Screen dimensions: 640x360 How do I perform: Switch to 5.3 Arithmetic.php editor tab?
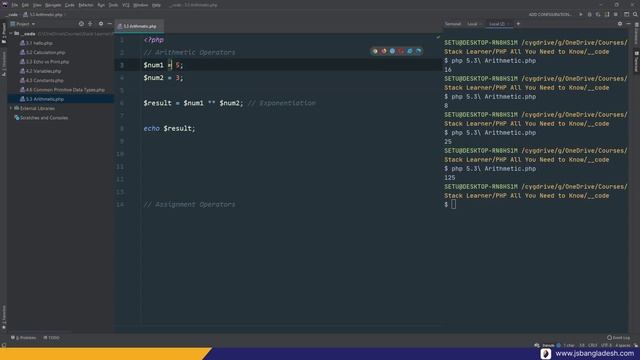pyautogui.click(x=140, y=26)
